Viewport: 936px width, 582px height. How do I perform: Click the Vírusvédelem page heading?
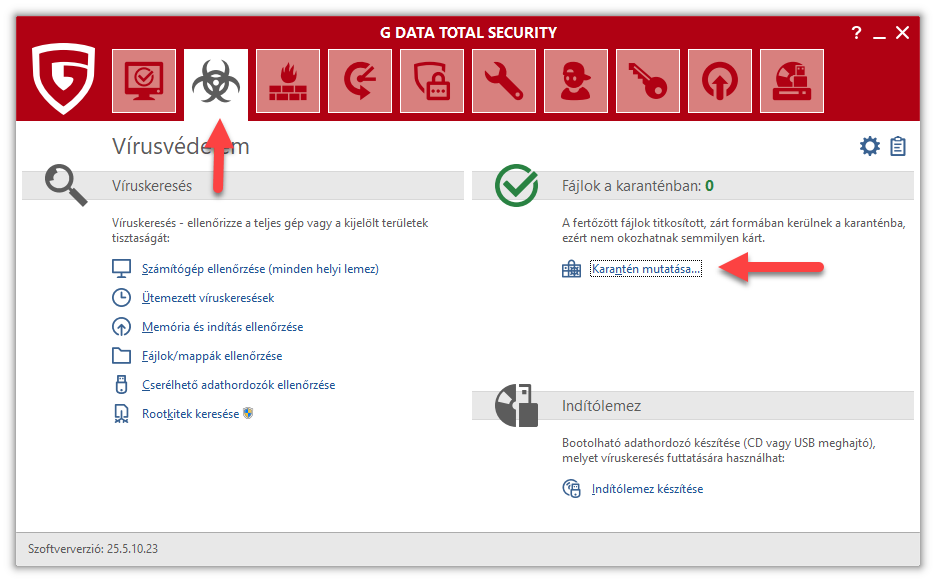pyautogui.click(x=181, y=146)
